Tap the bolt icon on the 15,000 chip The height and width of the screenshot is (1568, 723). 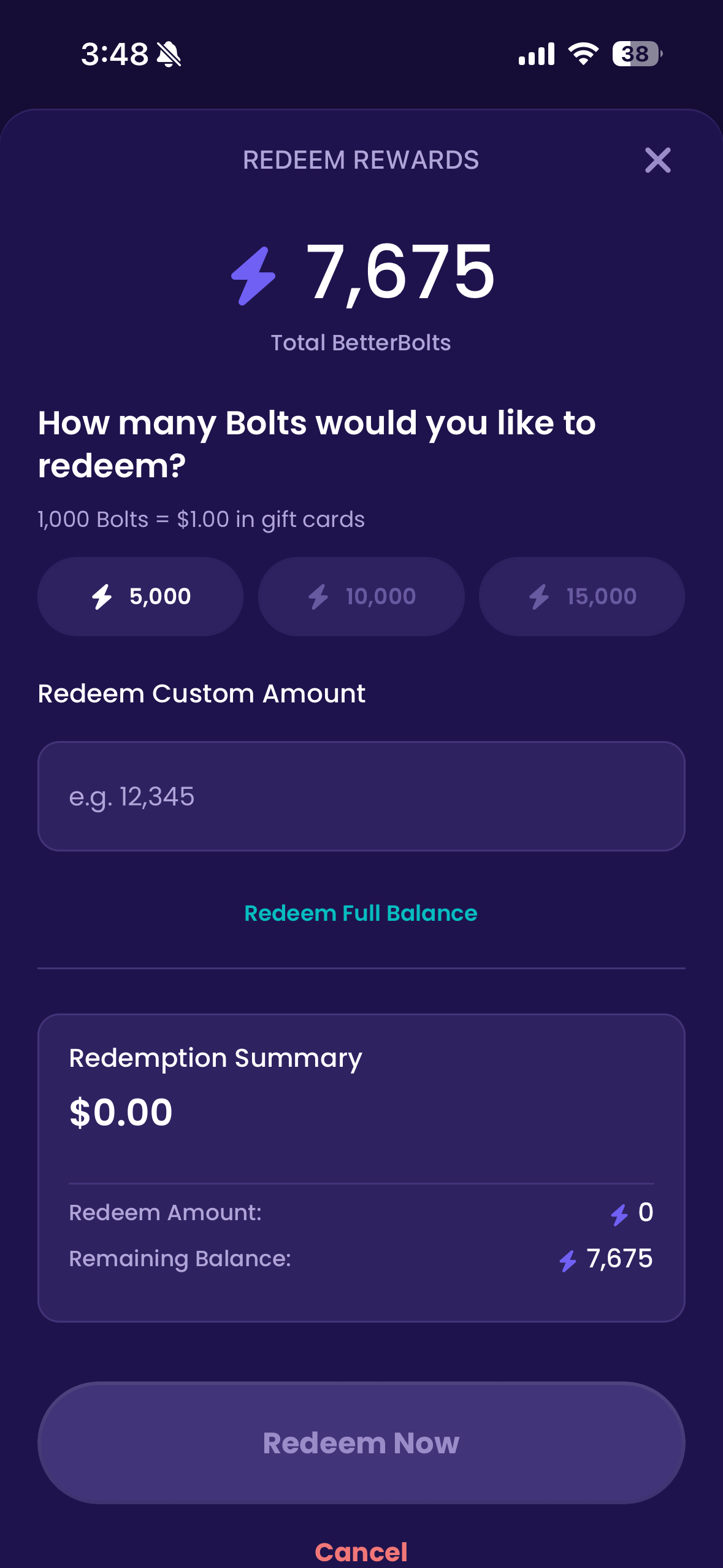pos(539,596)
